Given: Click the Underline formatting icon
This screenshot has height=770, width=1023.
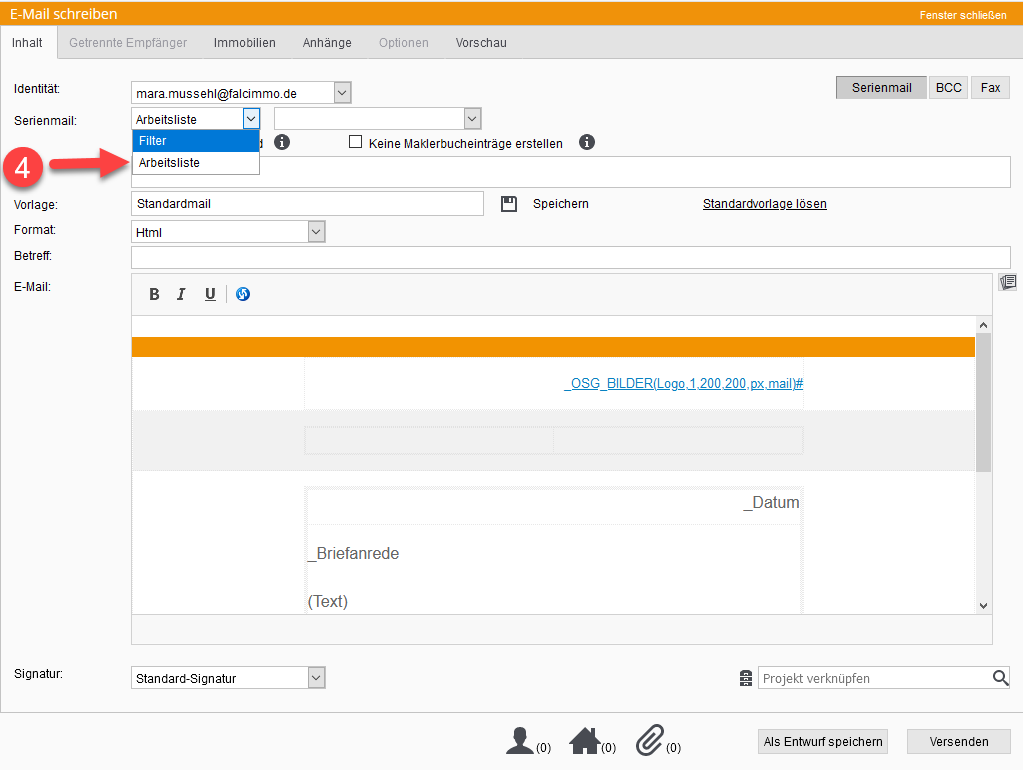Looking at the screenshot, I should (x=210, y=294).
